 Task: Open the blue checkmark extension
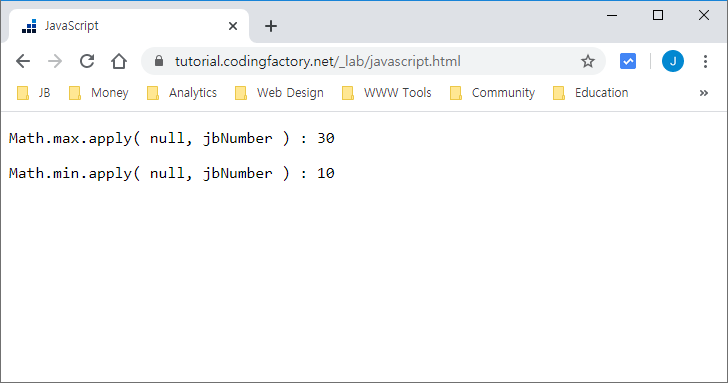tap(628, 61)
